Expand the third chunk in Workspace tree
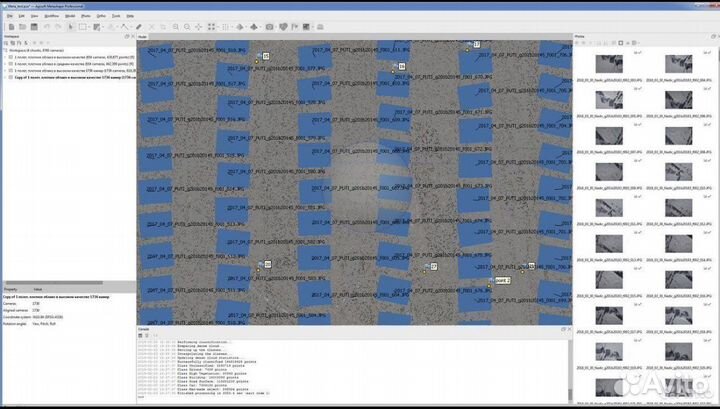This screenshot has height=409, width=720. (x=6, y=71)
